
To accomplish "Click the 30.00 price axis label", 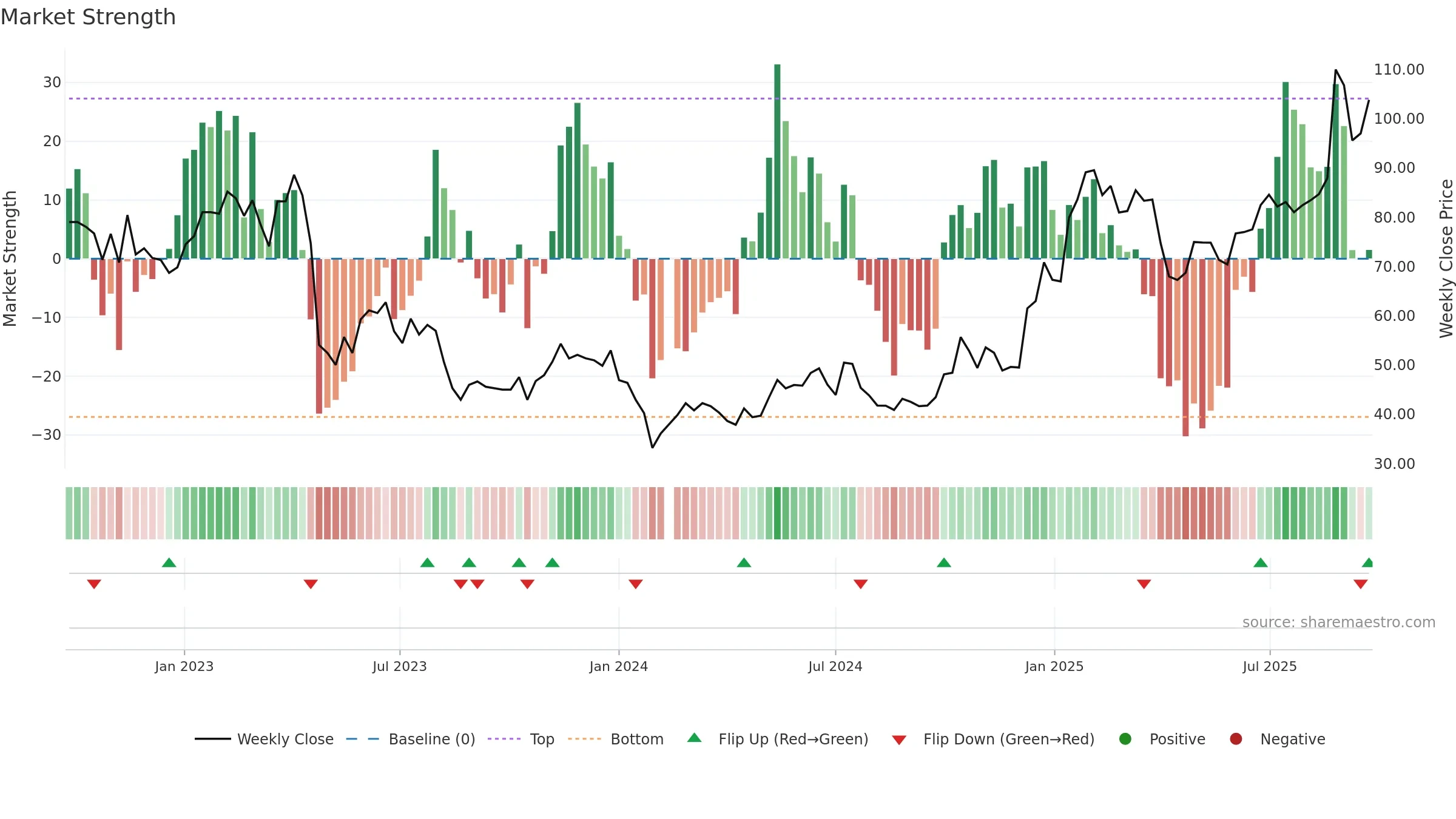I will coord(1394,464).
